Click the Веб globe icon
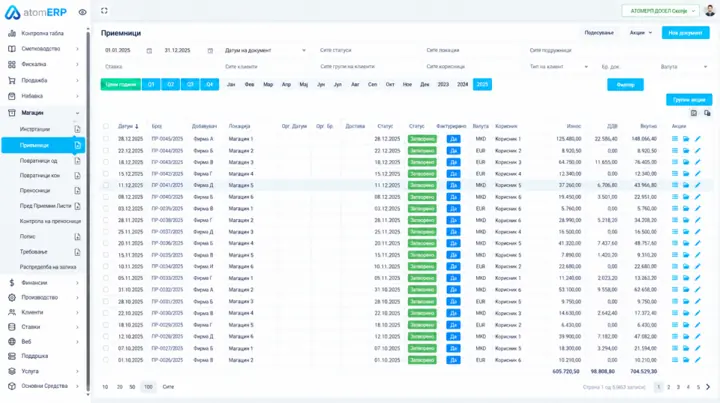The height and width of the screenshot is (403, 720). pyautogui.click(x=12, y=341)
